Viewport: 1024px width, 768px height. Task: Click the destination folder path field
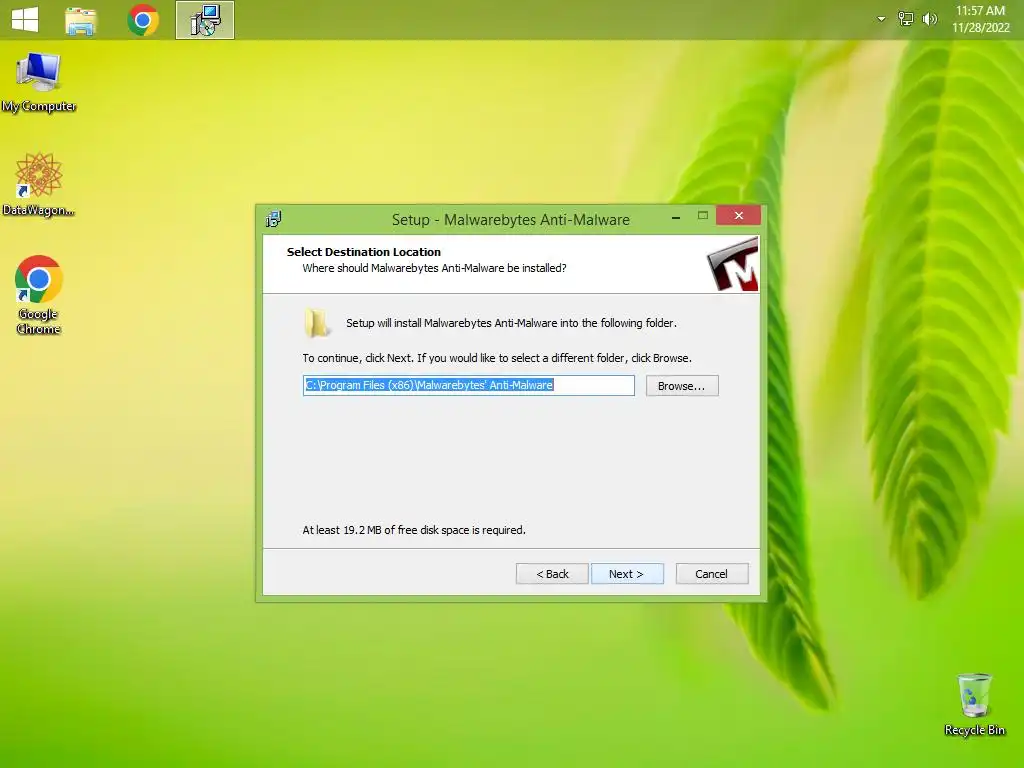click(x=469, y=385)
